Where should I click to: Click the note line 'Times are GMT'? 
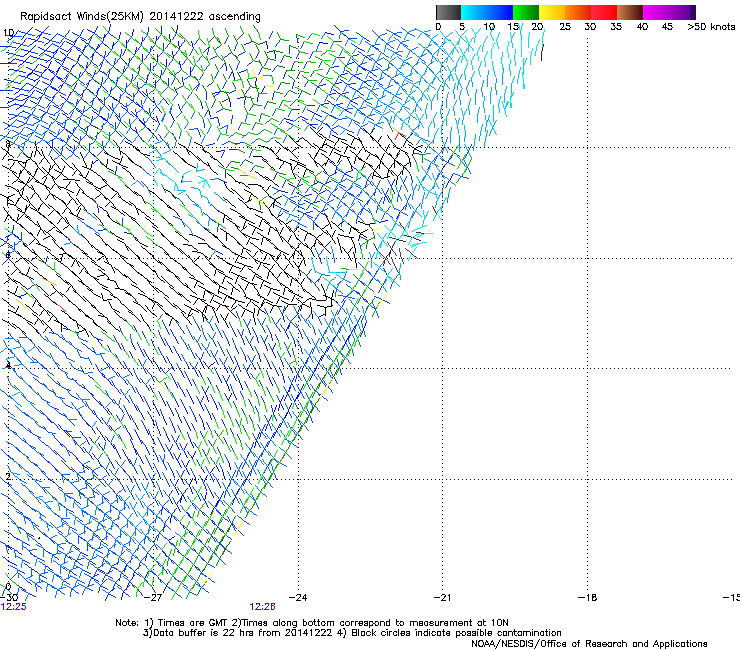point(193,623)
